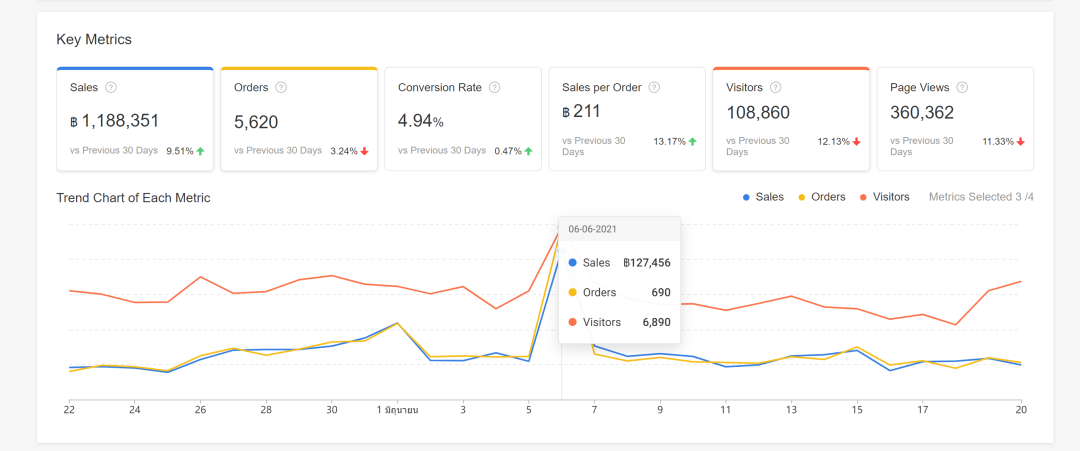Toggle the Sales metric card selection
Viewport: 1080px width, 451px height.
coord(135,120)
